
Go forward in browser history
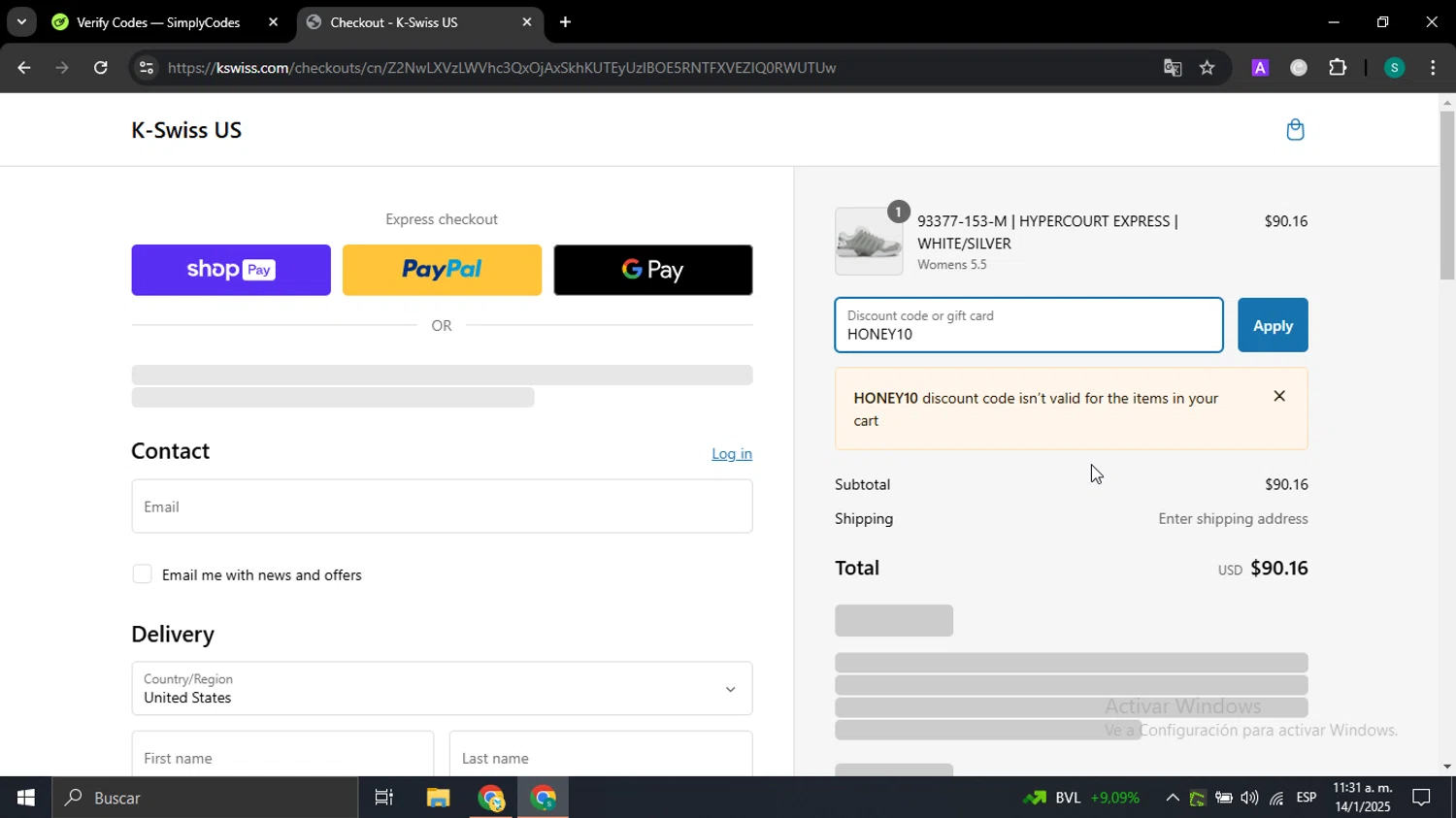pos(62,68)
